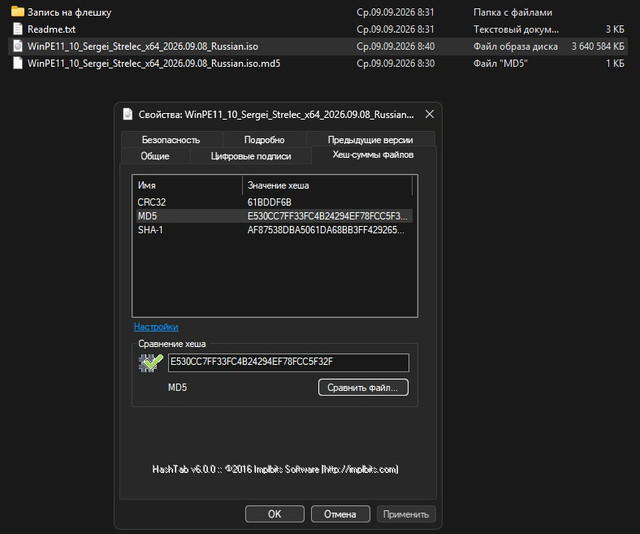Screen dimensions: 640x534
Task: Click the Папка с файлами type cell
Action: [x=513, y=12]
